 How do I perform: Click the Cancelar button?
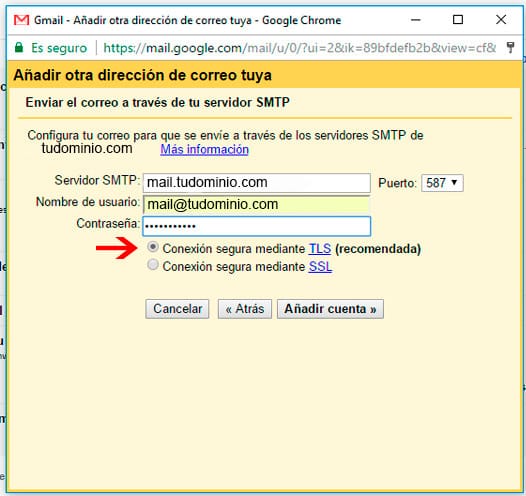tap(177, 309)
